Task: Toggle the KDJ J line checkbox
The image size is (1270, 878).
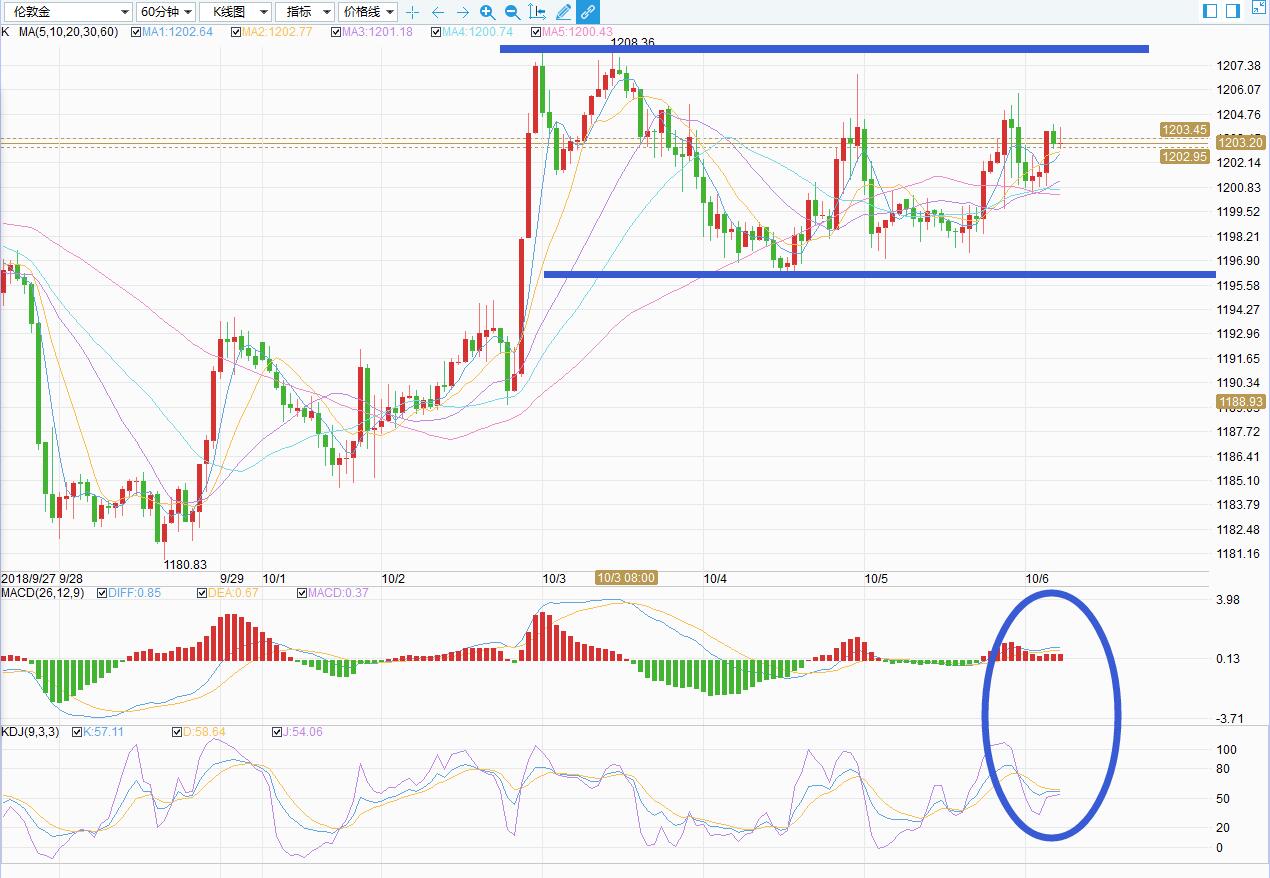Action: [x=277, y=732]
